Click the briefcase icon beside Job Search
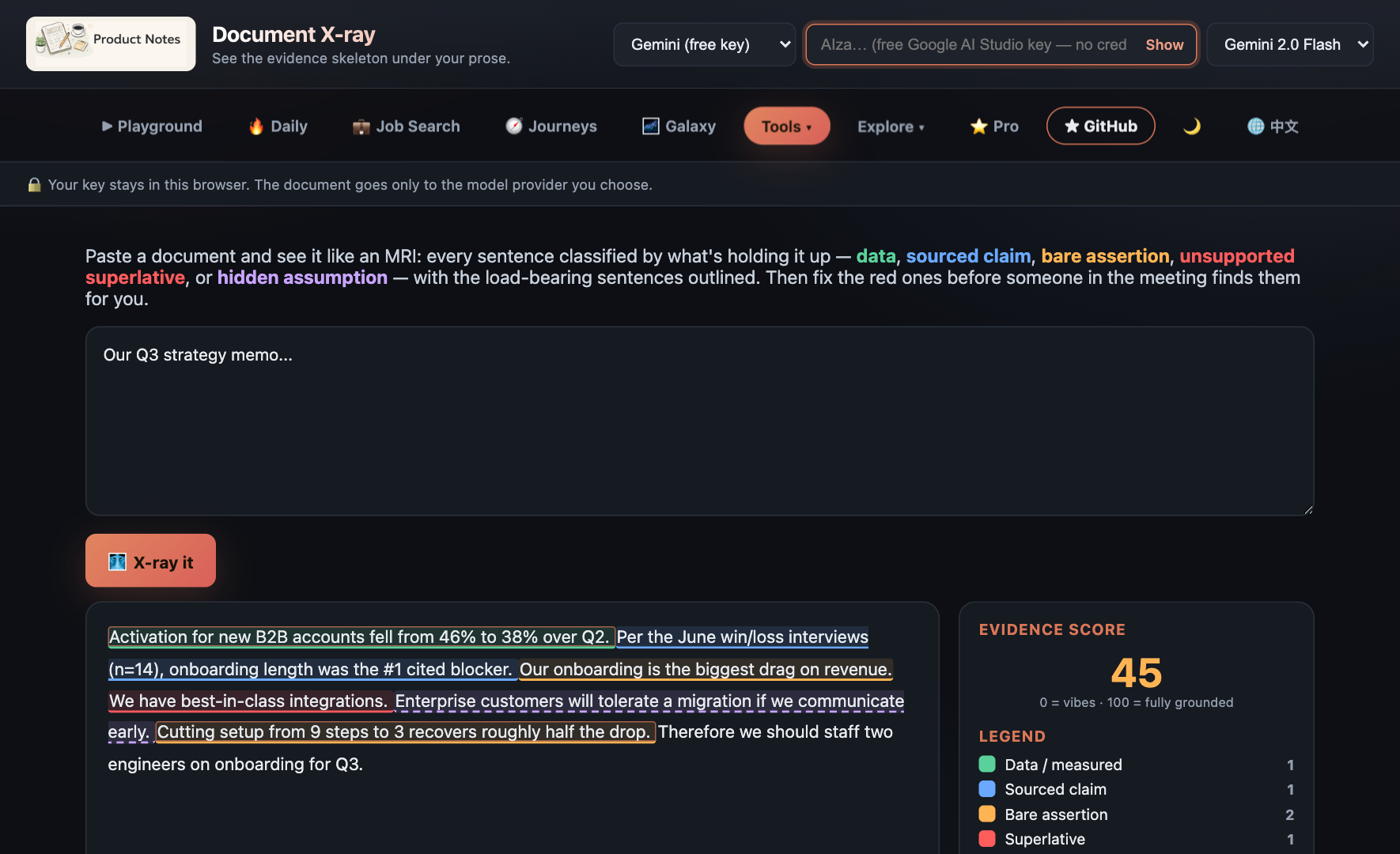 361,127
